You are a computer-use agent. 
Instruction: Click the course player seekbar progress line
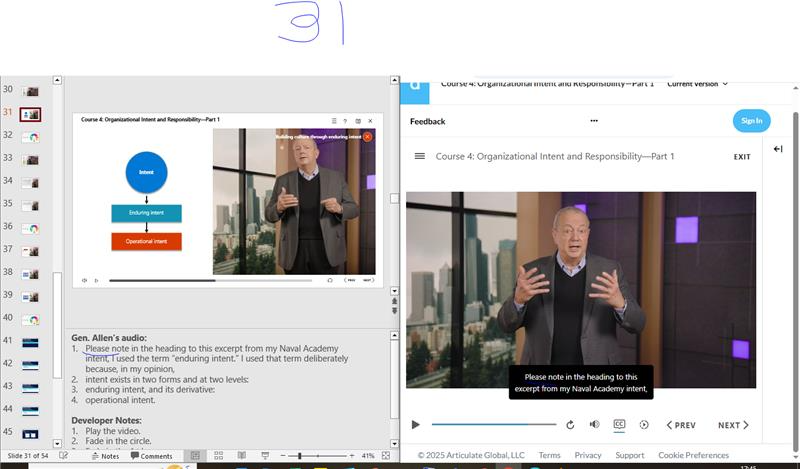(493, 424)
